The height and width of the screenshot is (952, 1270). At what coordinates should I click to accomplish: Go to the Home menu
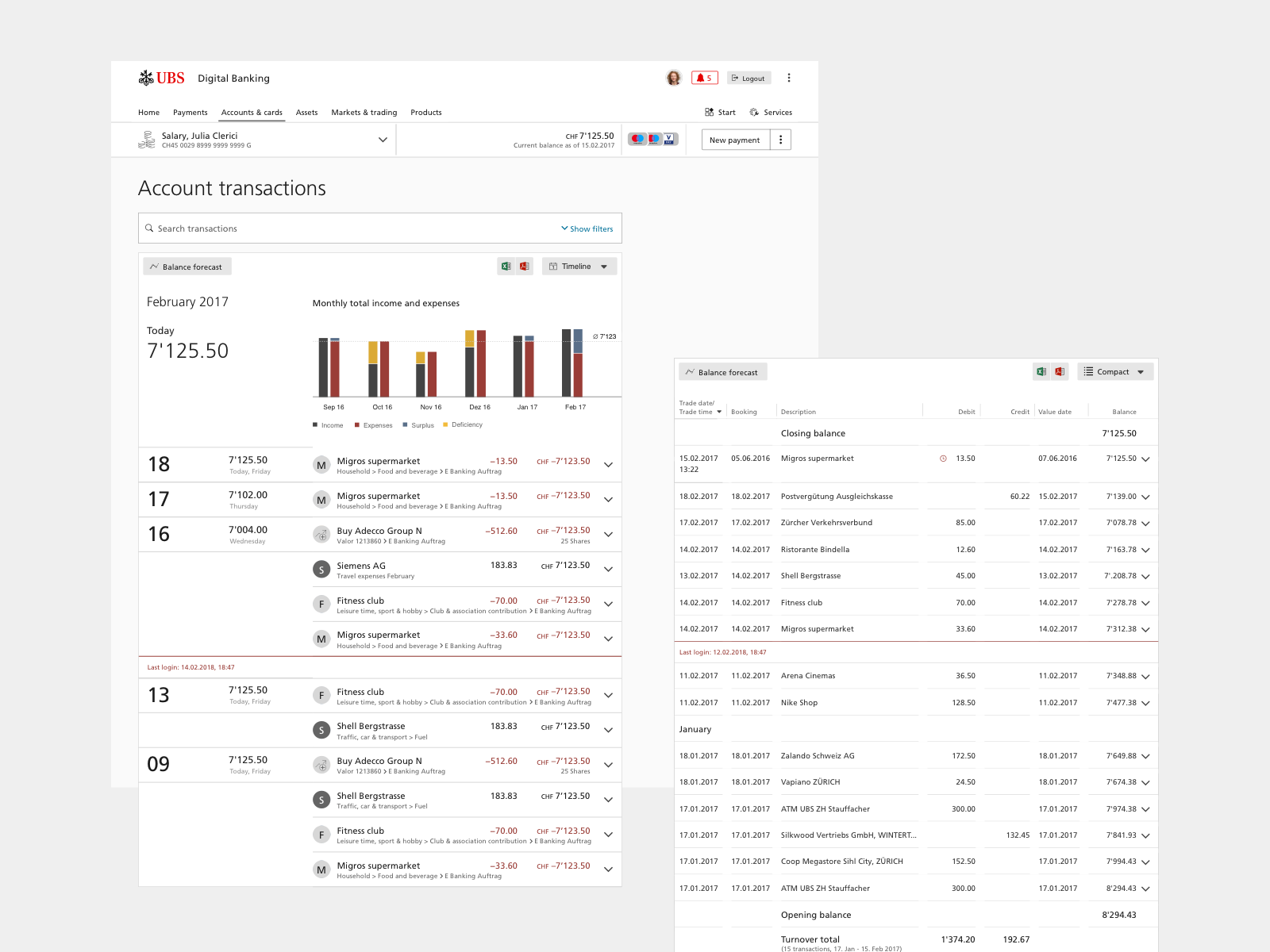(148, 112)
